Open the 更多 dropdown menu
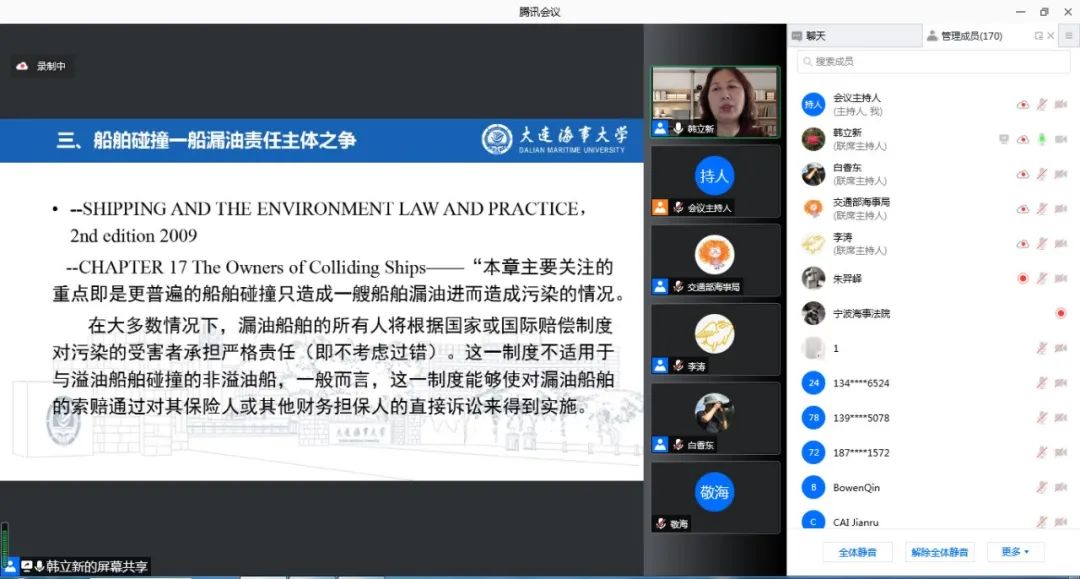Image resolution: width=1080 pixels, height=579 pixels. (x=1015, y=552)
